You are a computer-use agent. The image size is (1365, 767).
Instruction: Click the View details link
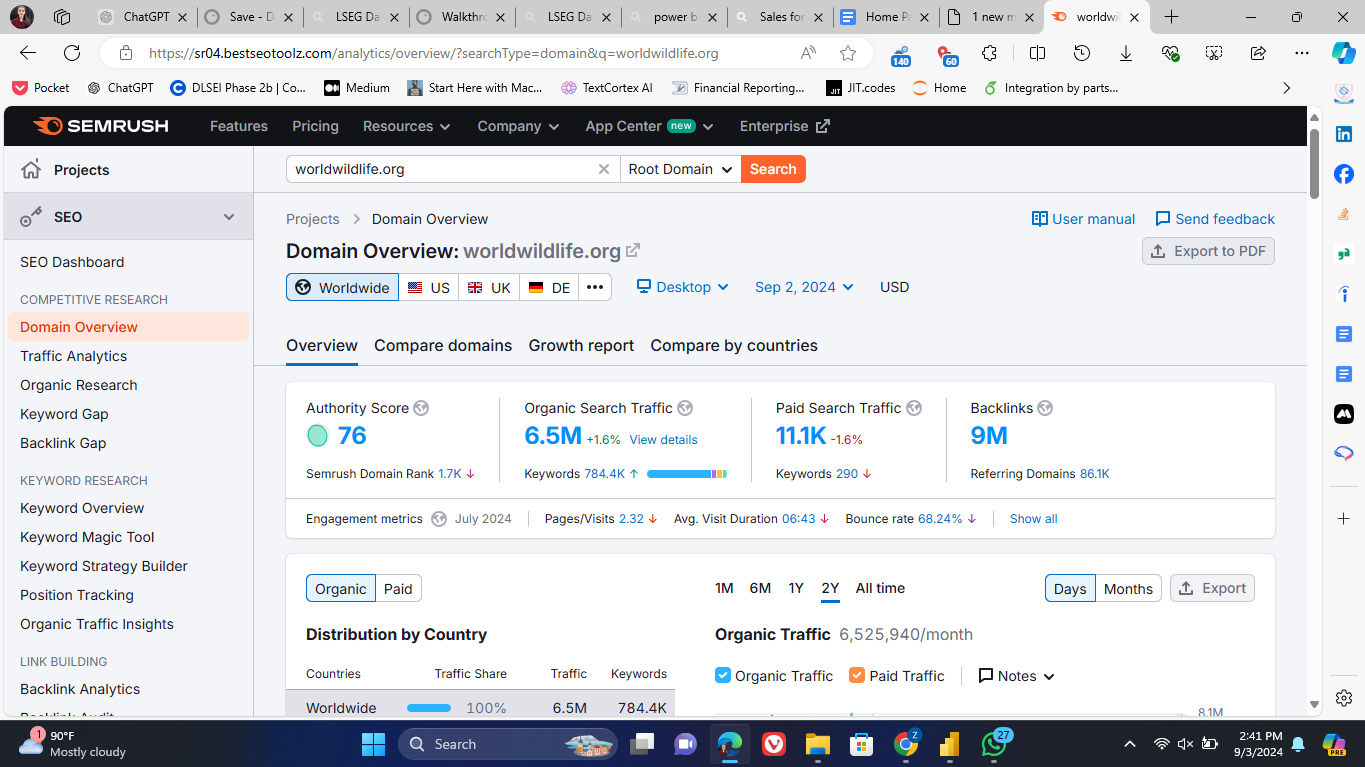coord(663,439)
